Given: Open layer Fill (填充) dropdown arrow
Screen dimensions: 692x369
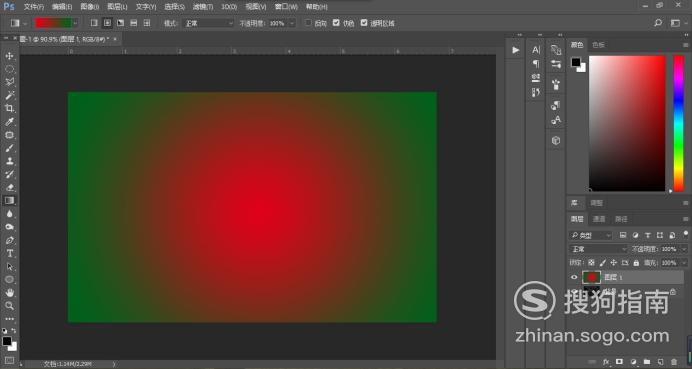Looking at the screenshot, I should [684, 263].
